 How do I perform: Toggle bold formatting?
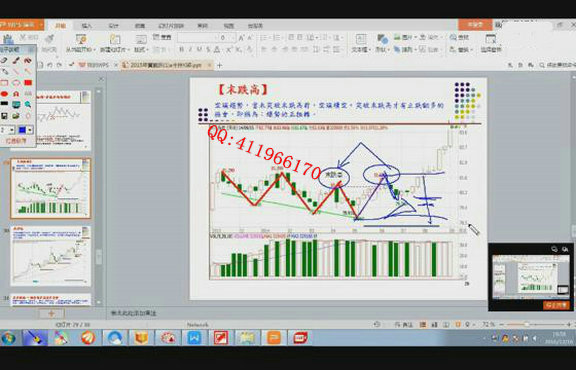(181, 49)
